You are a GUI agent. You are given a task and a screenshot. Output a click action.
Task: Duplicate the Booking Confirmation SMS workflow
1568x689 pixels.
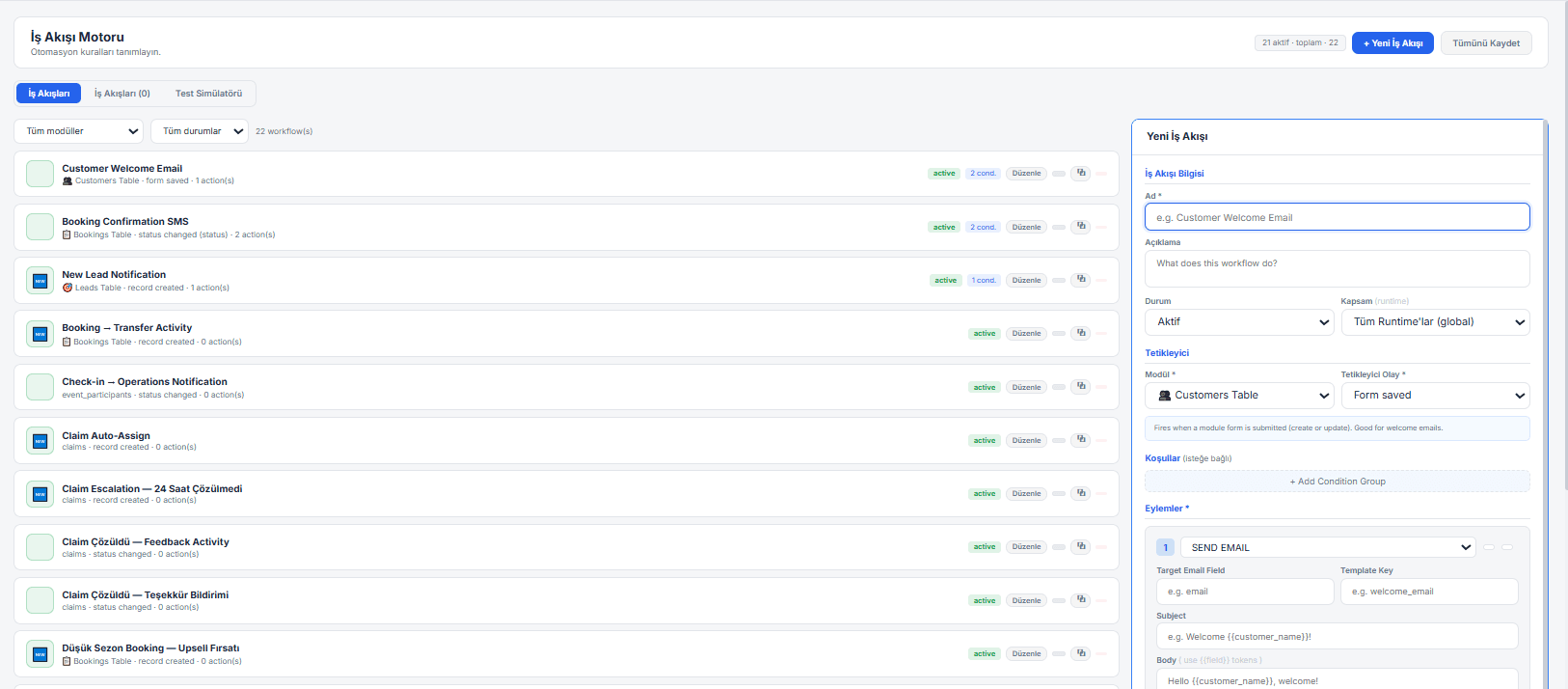(1081, 227)
